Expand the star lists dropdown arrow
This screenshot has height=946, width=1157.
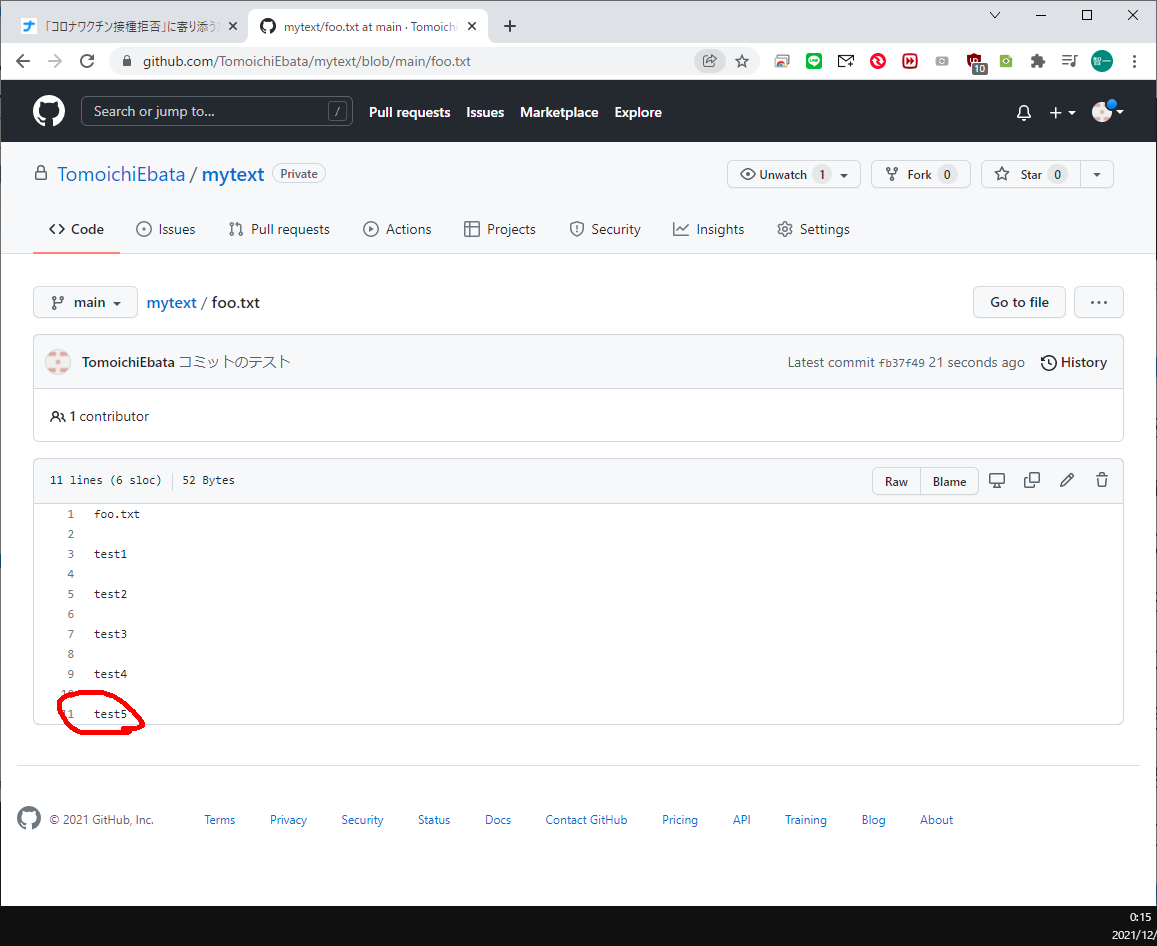(x=1097, y=175)
